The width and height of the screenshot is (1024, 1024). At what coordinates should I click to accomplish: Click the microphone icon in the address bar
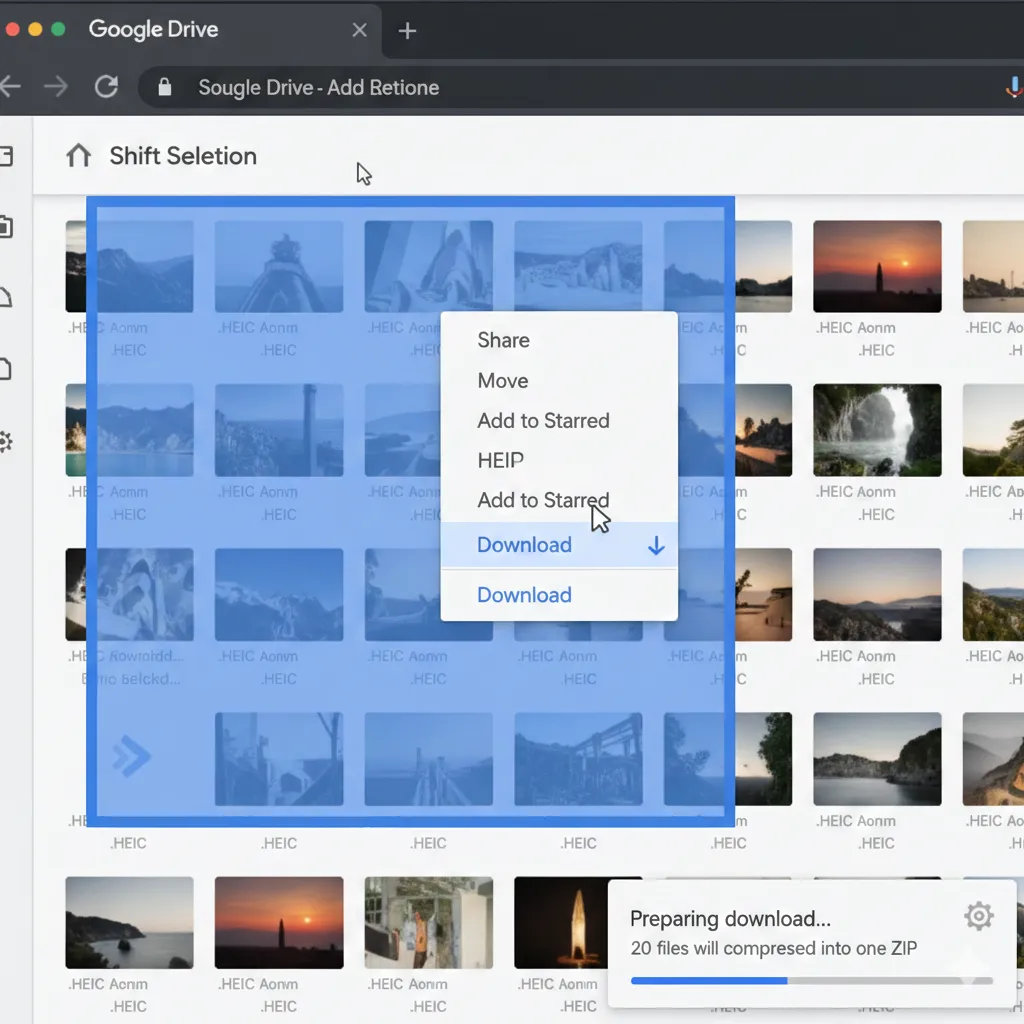pos(1014,87)
